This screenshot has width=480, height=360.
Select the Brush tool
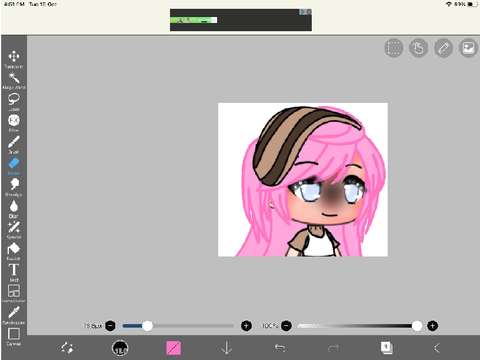click(14, 145)
